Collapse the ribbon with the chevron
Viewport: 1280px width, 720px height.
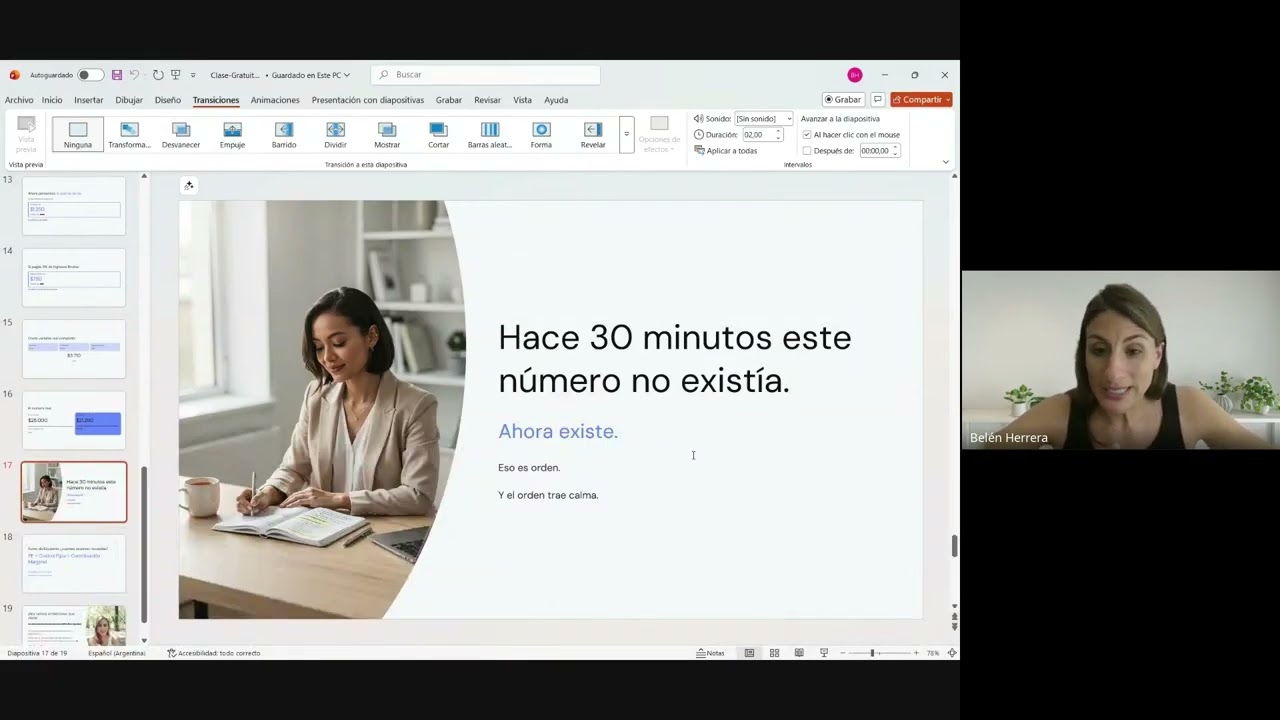click(945, 162)
